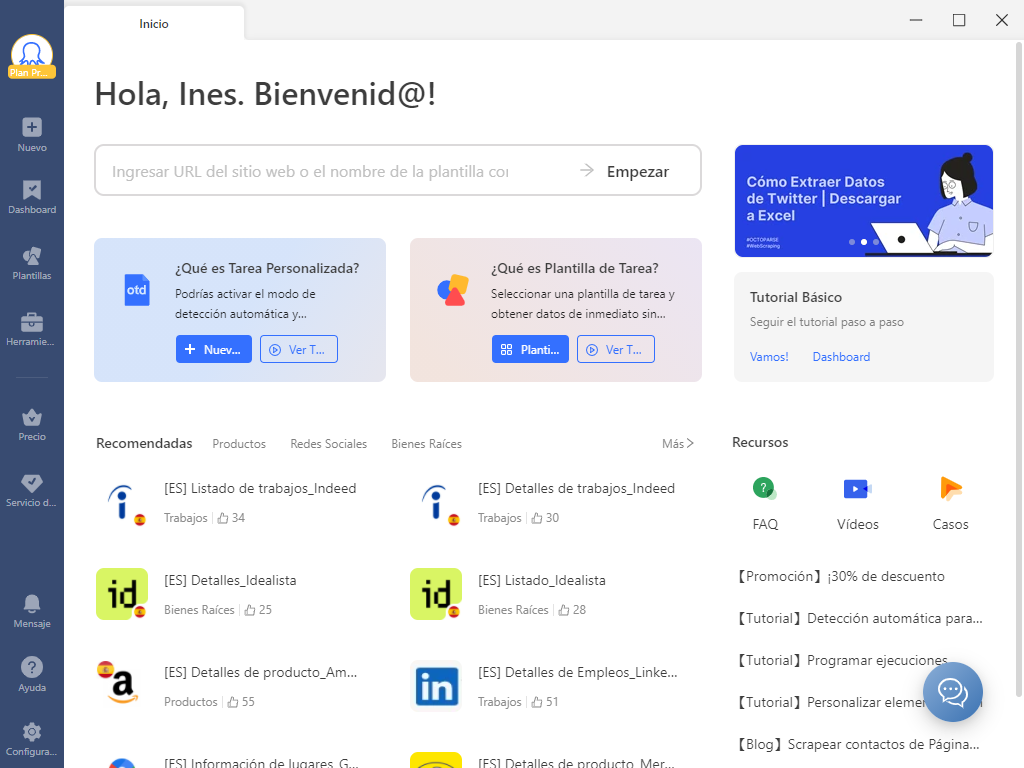Open the 30% de descuento promotion link
1024x768 pixels.
[x=841, y=577]
